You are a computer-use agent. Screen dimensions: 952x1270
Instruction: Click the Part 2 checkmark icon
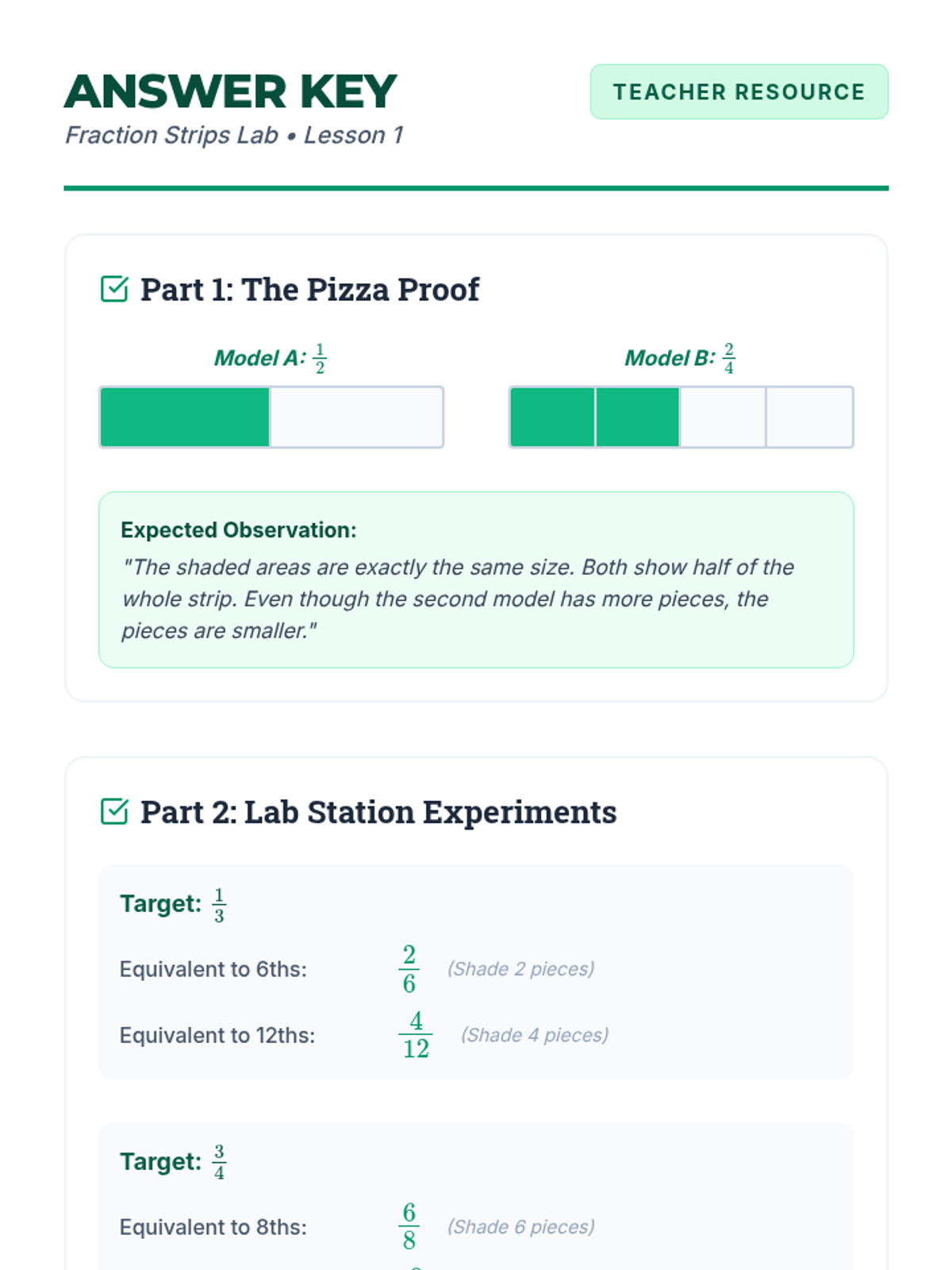(x=114, y=811)
